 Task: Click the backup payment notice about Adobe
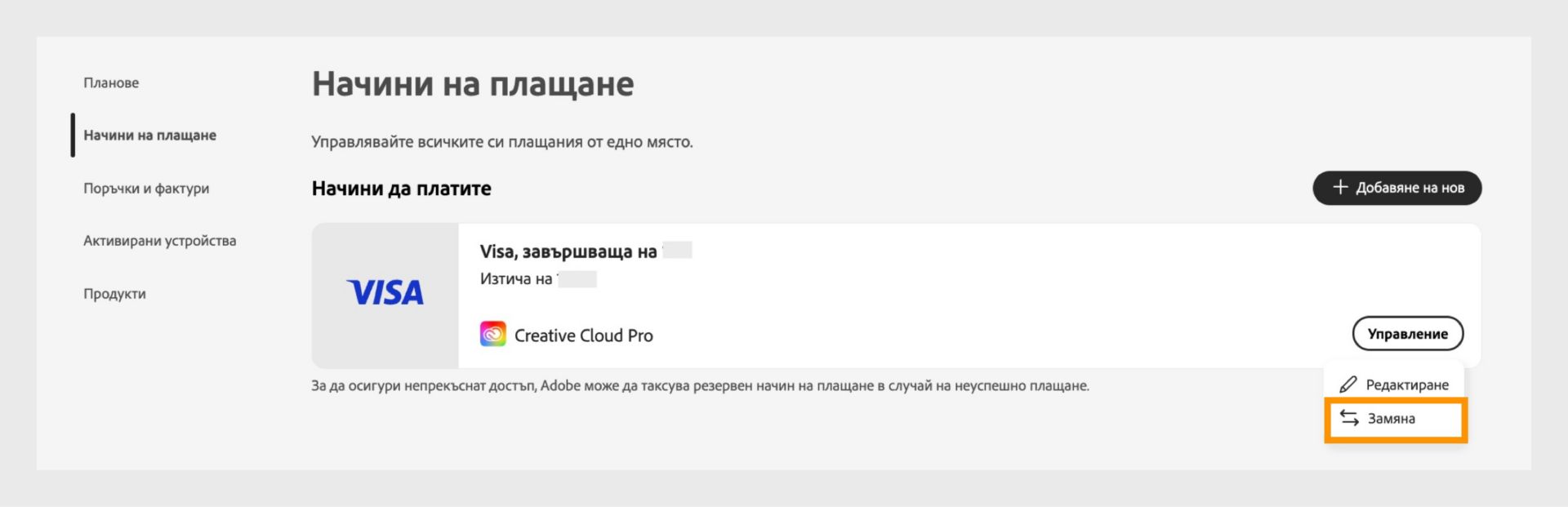tap(700, 385)
